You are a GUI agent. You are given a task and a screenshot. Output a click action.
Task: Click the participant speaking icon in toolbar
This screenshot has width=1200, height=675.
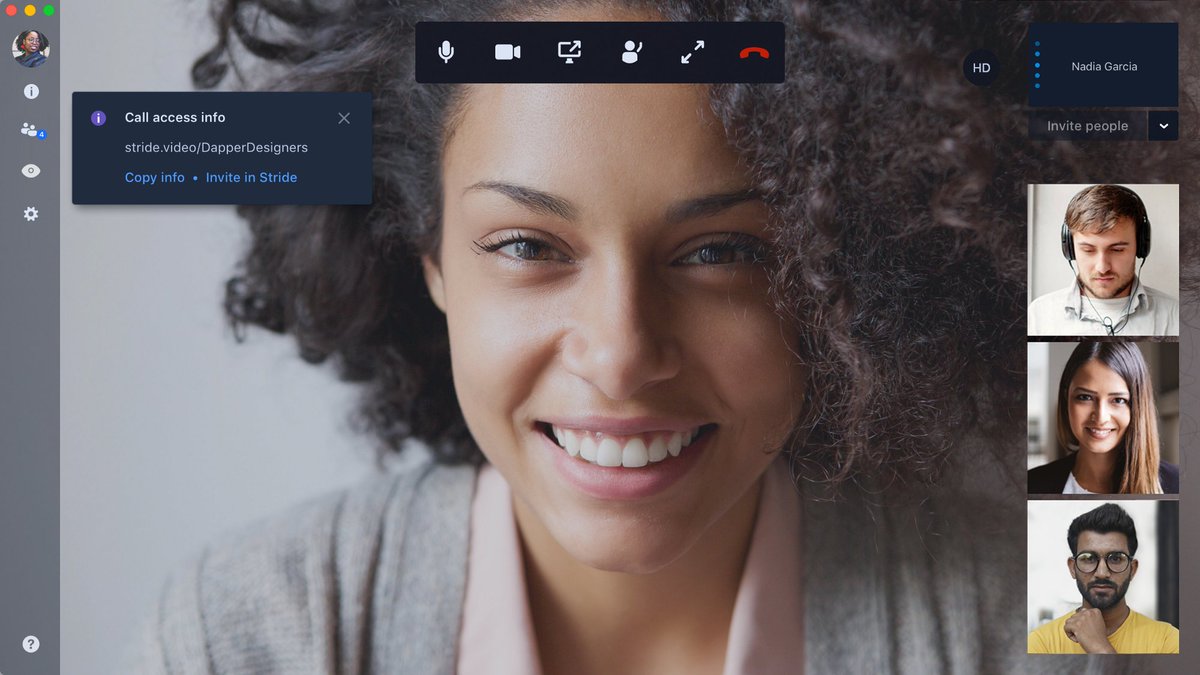[631, 52]
